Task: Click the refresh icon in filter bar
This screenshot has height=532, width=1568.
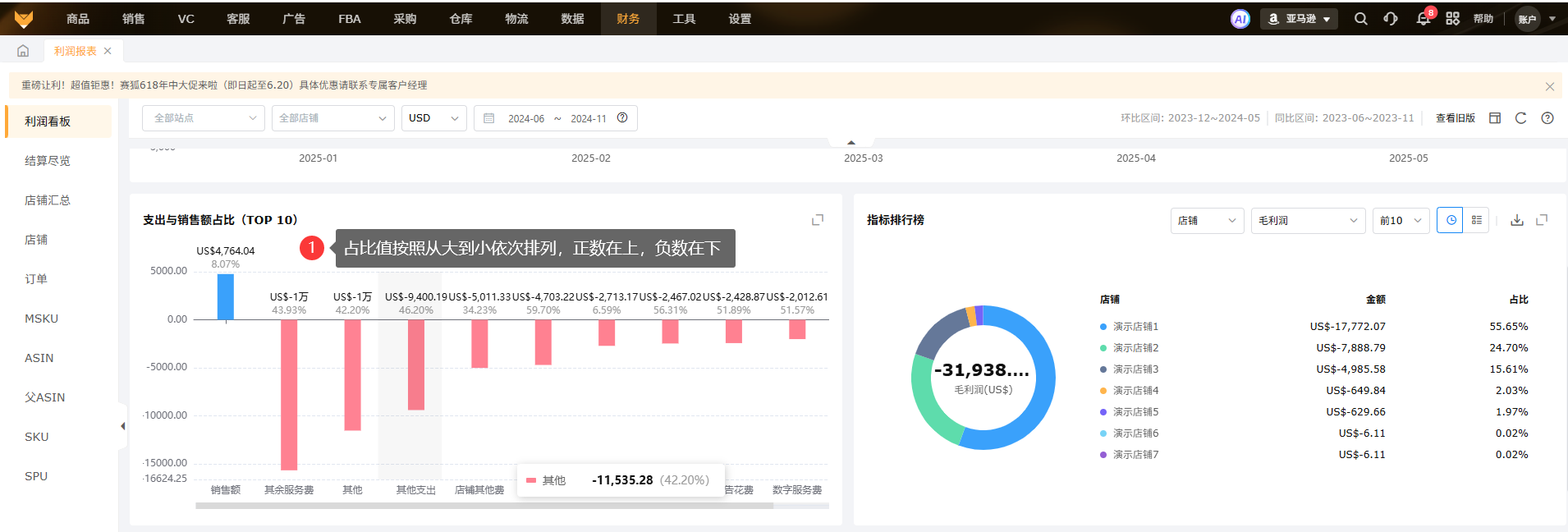Action: [x=1520, y=118]
